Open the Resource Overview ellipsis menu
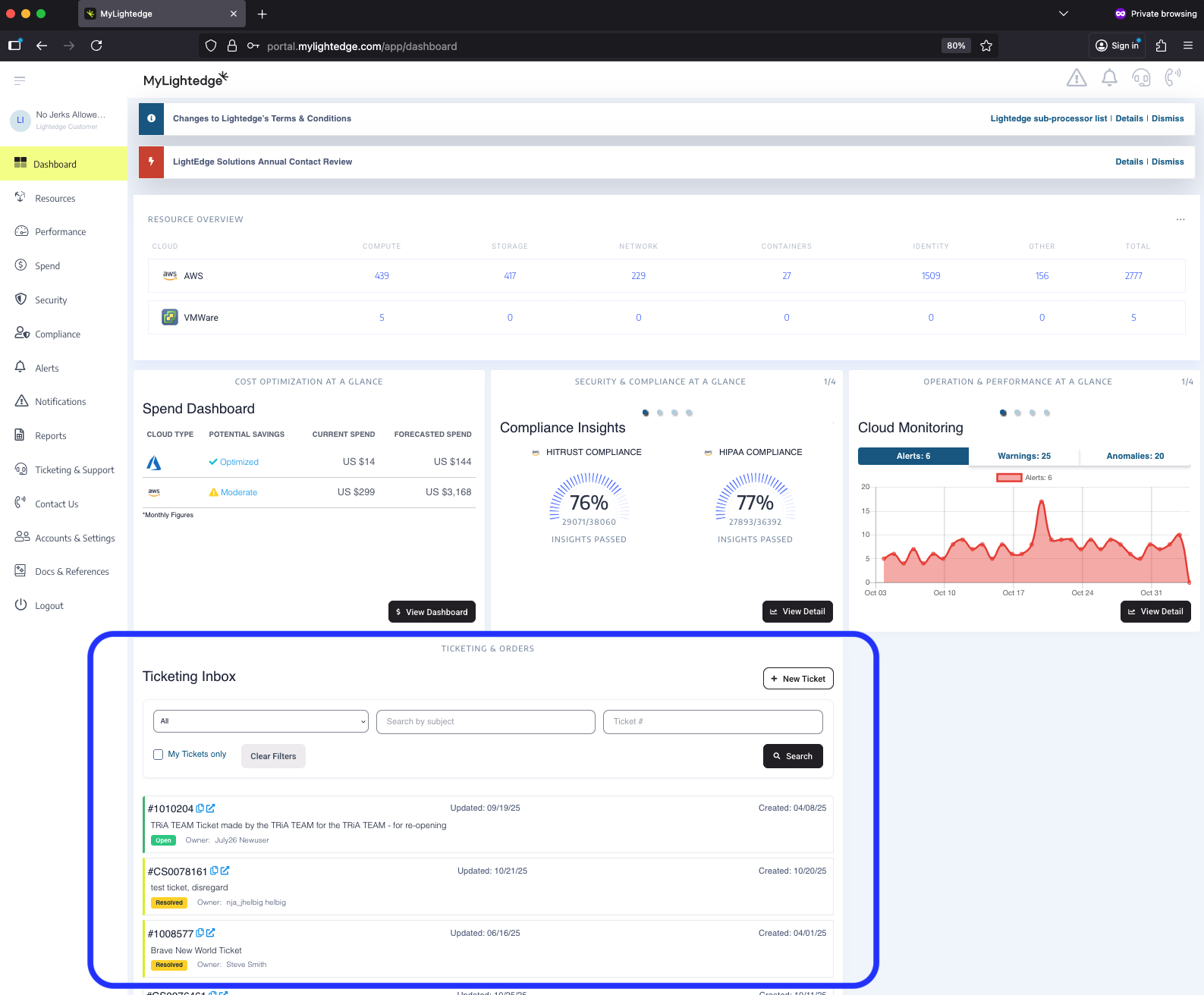Screen dimensions: 1204x995 pyautogui.click(x=1180, y=219)
